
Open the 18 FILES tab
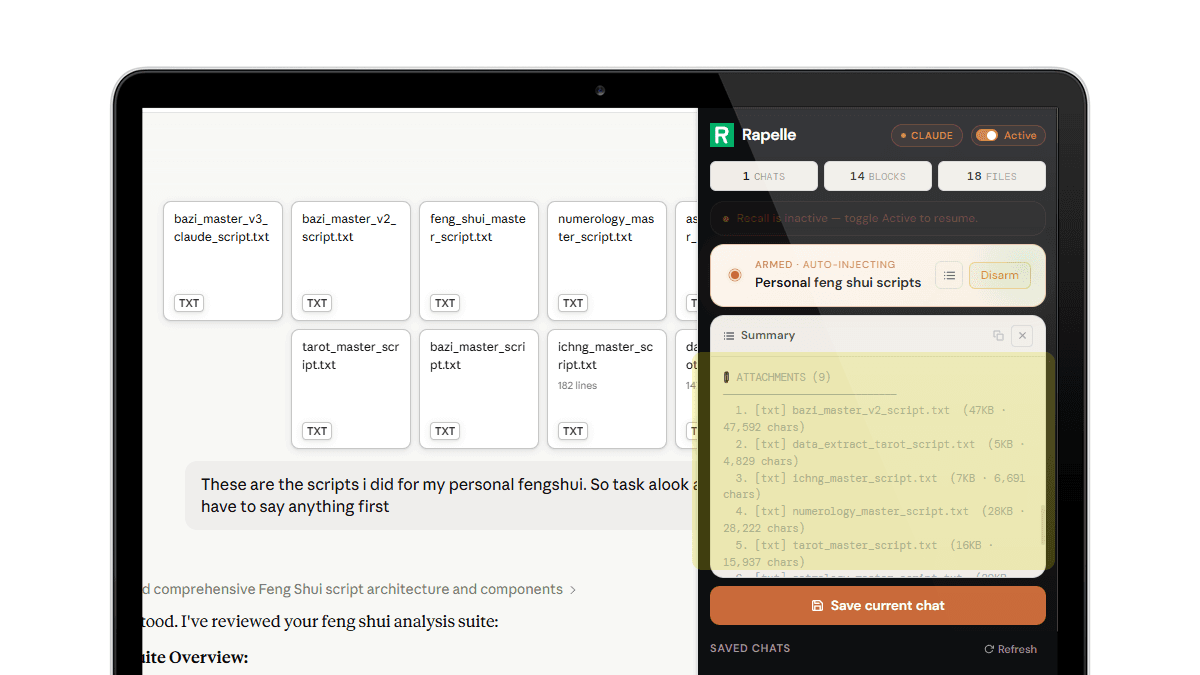coord(992,176)
